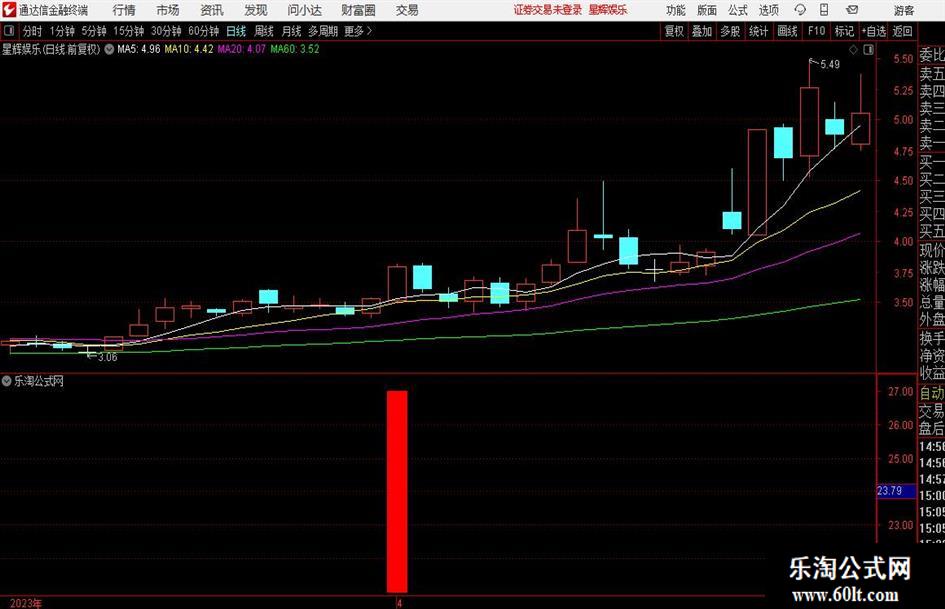Click the 统计 statistics button
Image resolution: width=945 pixels, height=609 pixels.
tap(758, 31)
